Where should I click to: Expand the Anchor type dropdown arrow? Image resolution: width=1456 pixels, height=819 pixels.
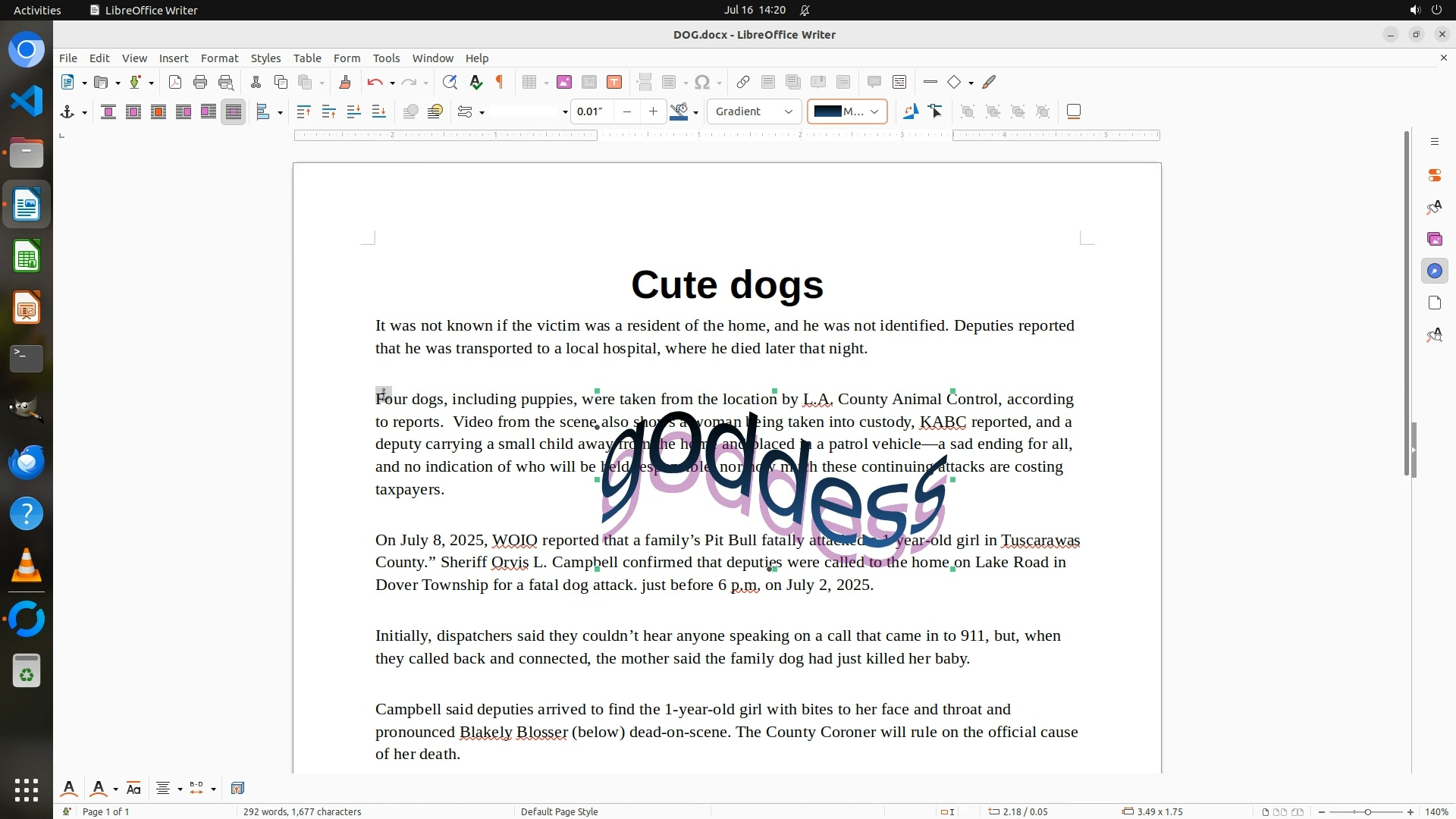click(84, 112)
